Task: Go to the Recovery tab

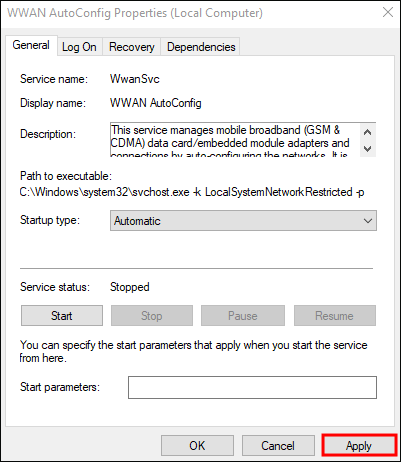Action: (132, 47)
